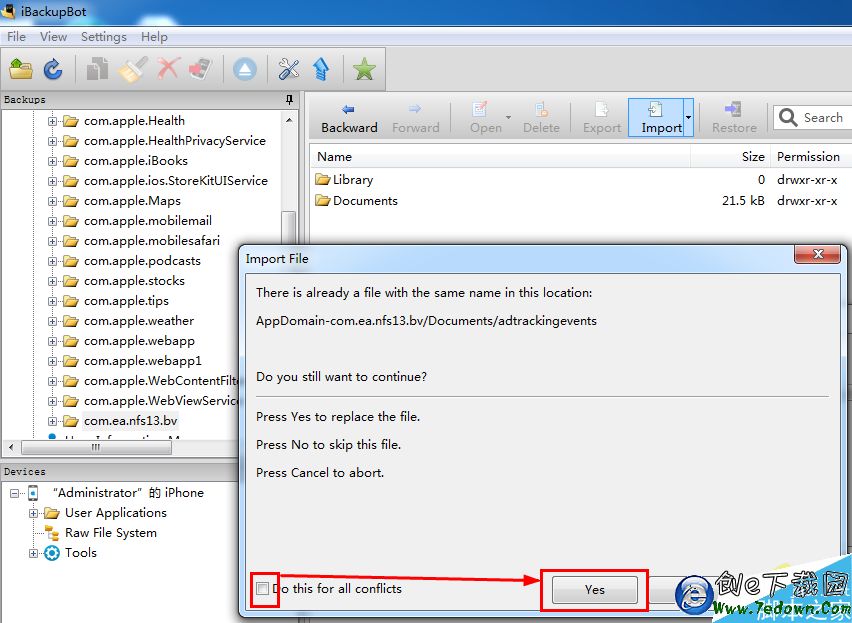Screen dimensions: 852x623
Task: Click the Restore toolbar button
Action: pyautogui.click(x=734, y=118)
